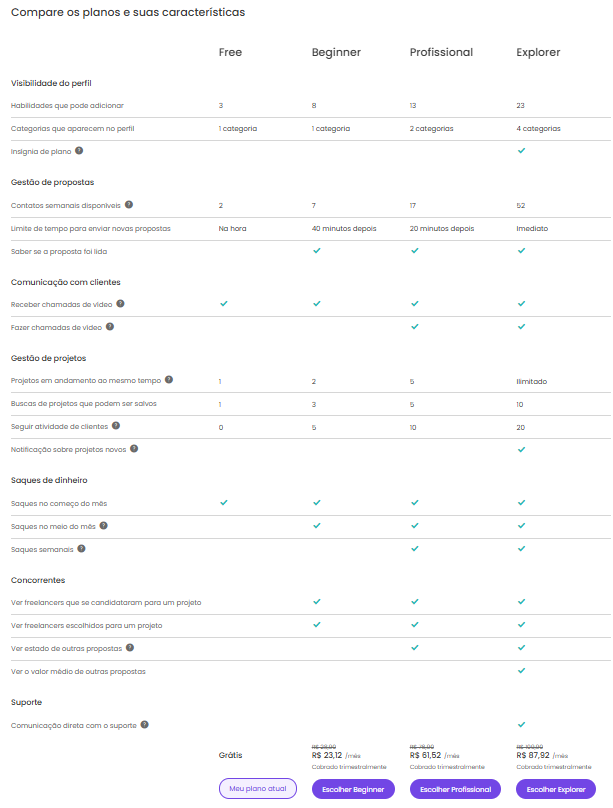Click the Meu plano atual button
Screen dimensions: 613x808
pos(257,788)
